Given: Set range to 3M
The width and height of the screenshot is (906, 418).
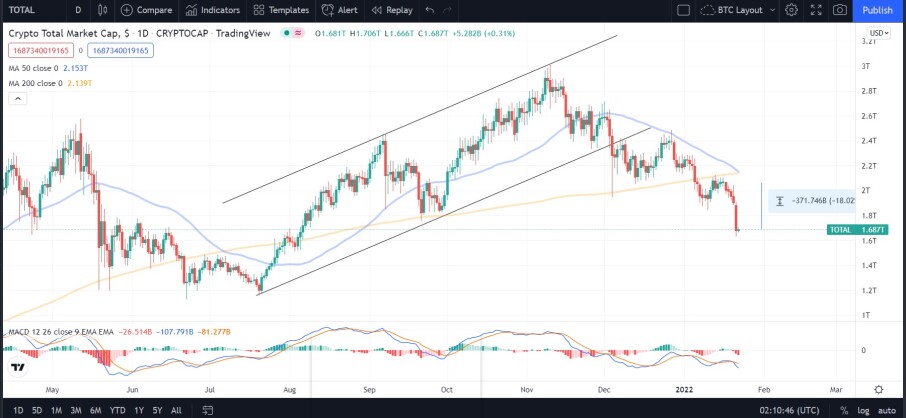Looking at the screenshot, I should (x=75, y=410).
